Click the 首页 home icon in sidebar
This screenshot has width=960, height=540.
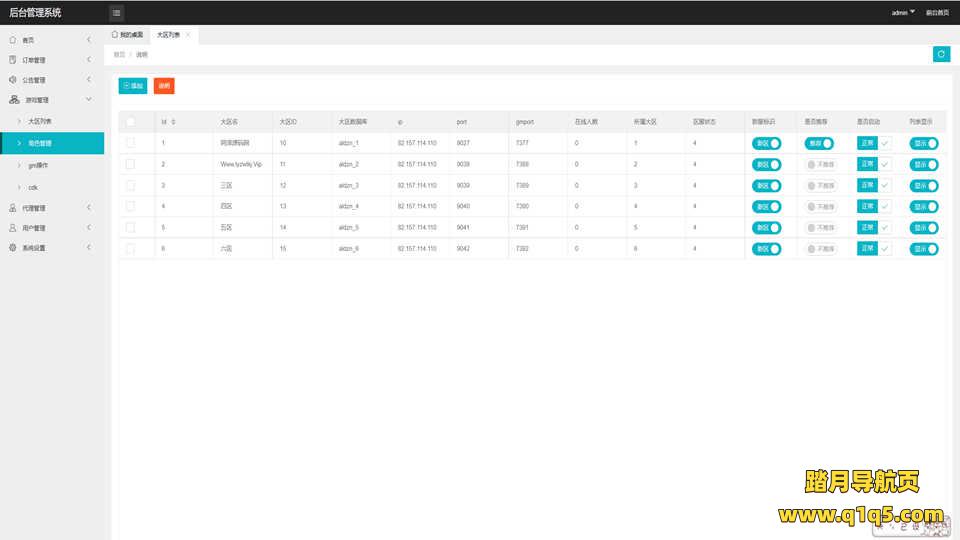tap(13, 40)
